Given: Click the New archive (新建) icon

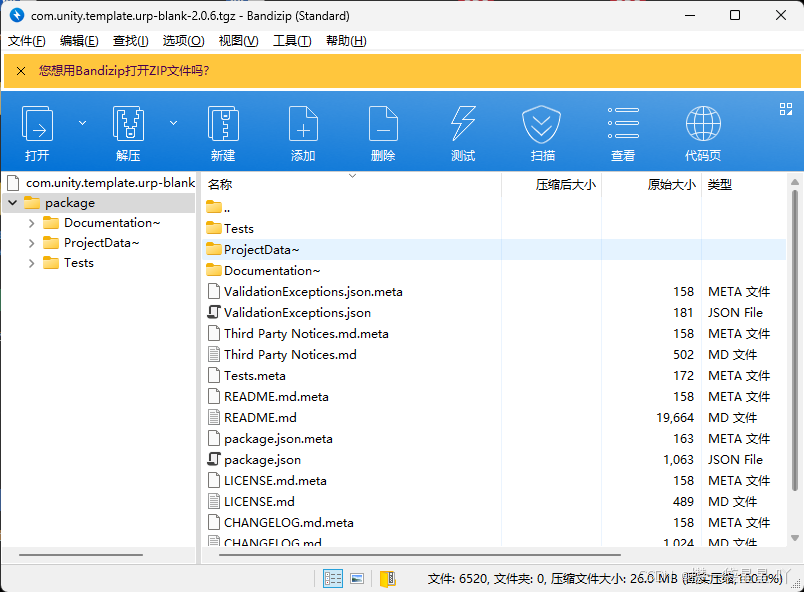Looking at the screenshot, I should 223,124.
